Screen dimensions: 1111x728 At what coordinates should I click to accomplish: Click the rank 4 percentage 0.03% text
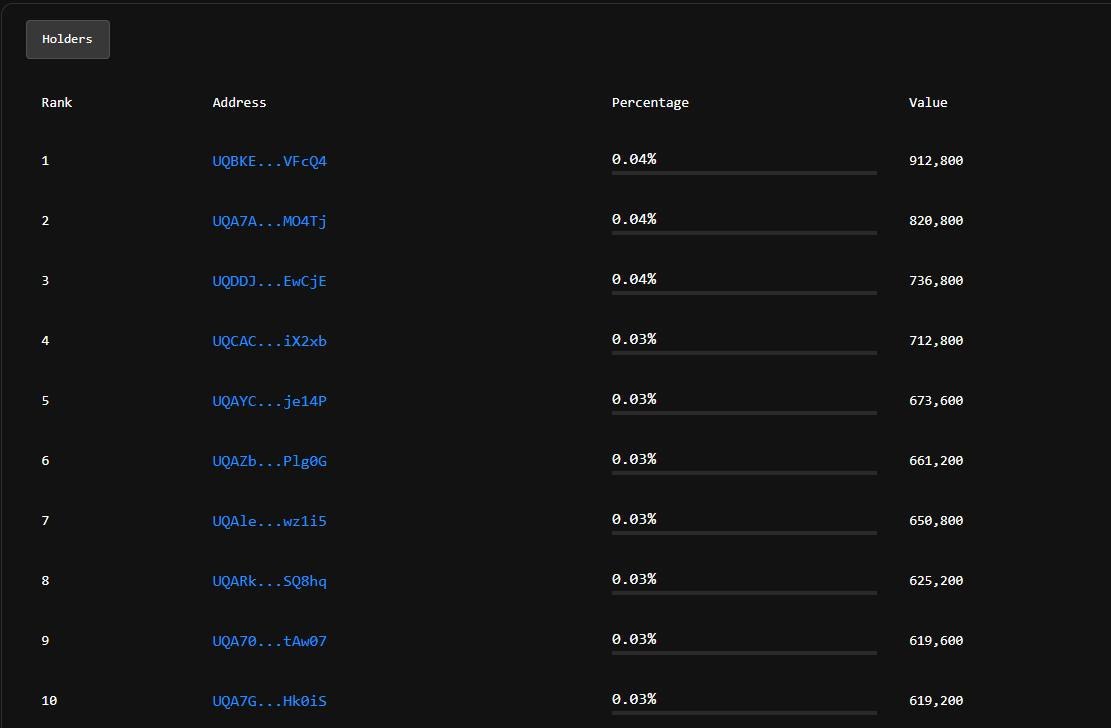click(x=634, y=339)
